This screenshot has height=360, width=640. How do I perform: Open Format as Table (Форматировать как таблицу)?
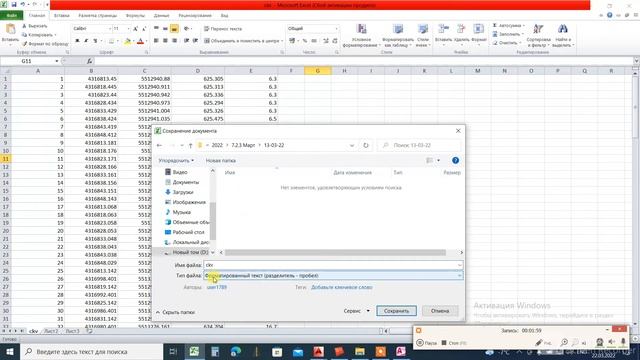(x=398, y=36)
